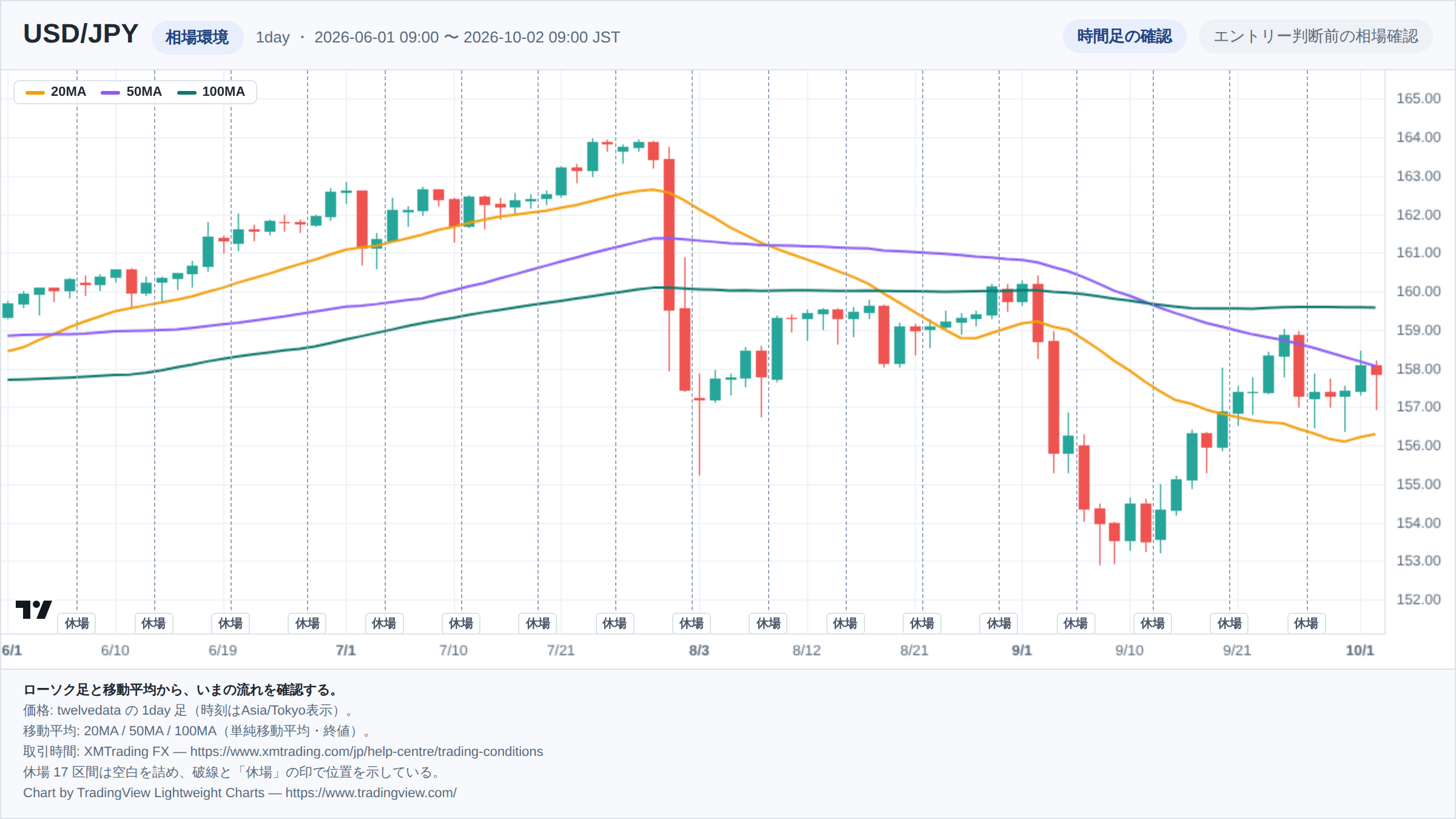
Task: Click the 1day timeframe text
Action: (272, 38)
